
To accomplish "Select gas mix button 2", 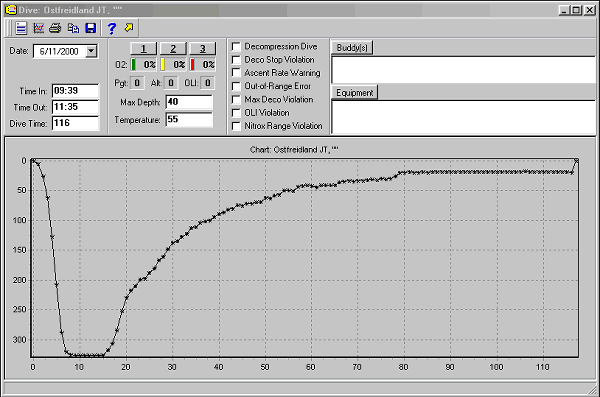I will coord(173,49).
